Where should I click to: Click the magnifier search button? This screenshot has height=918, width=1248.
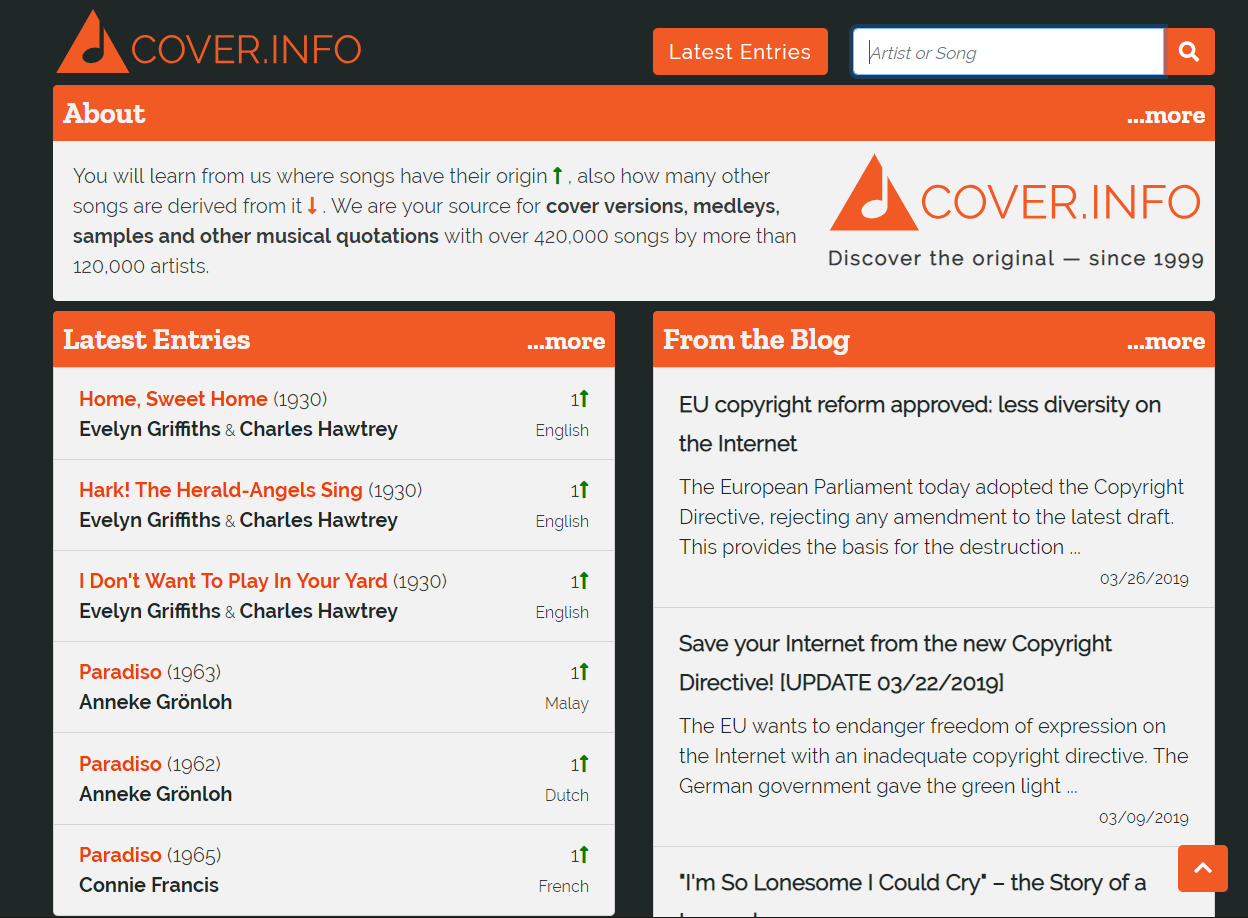(1190, 52)
